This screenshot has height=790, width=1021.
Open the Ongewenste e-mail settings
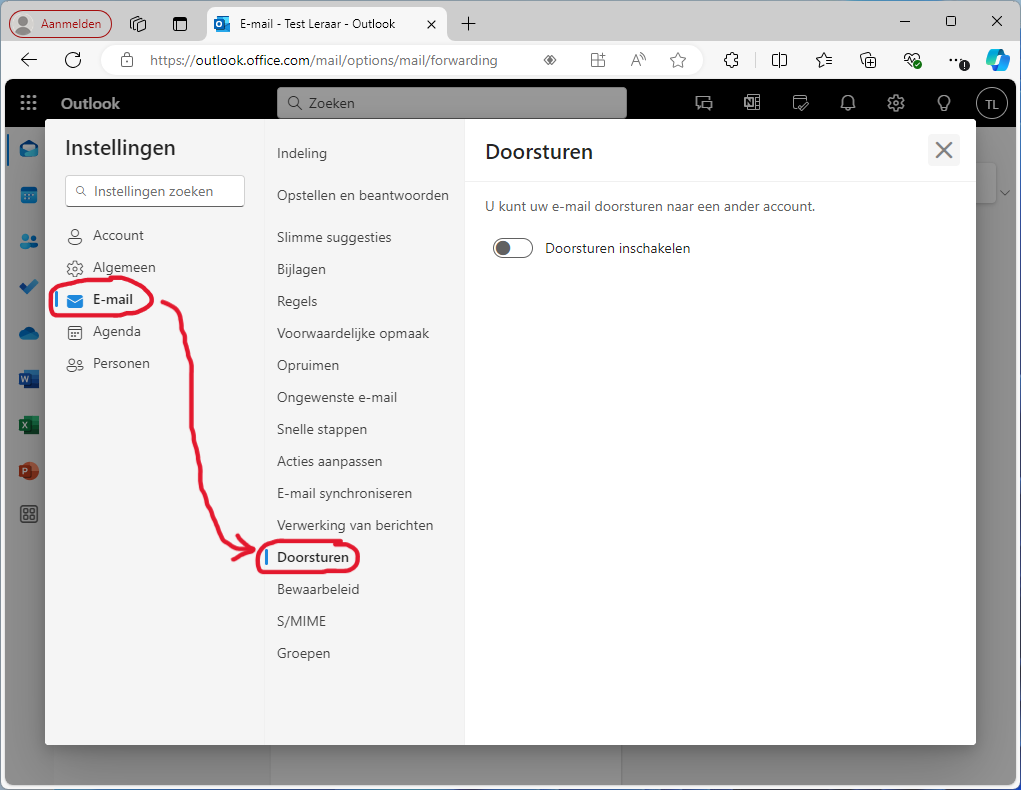click(x=337, y=397)
